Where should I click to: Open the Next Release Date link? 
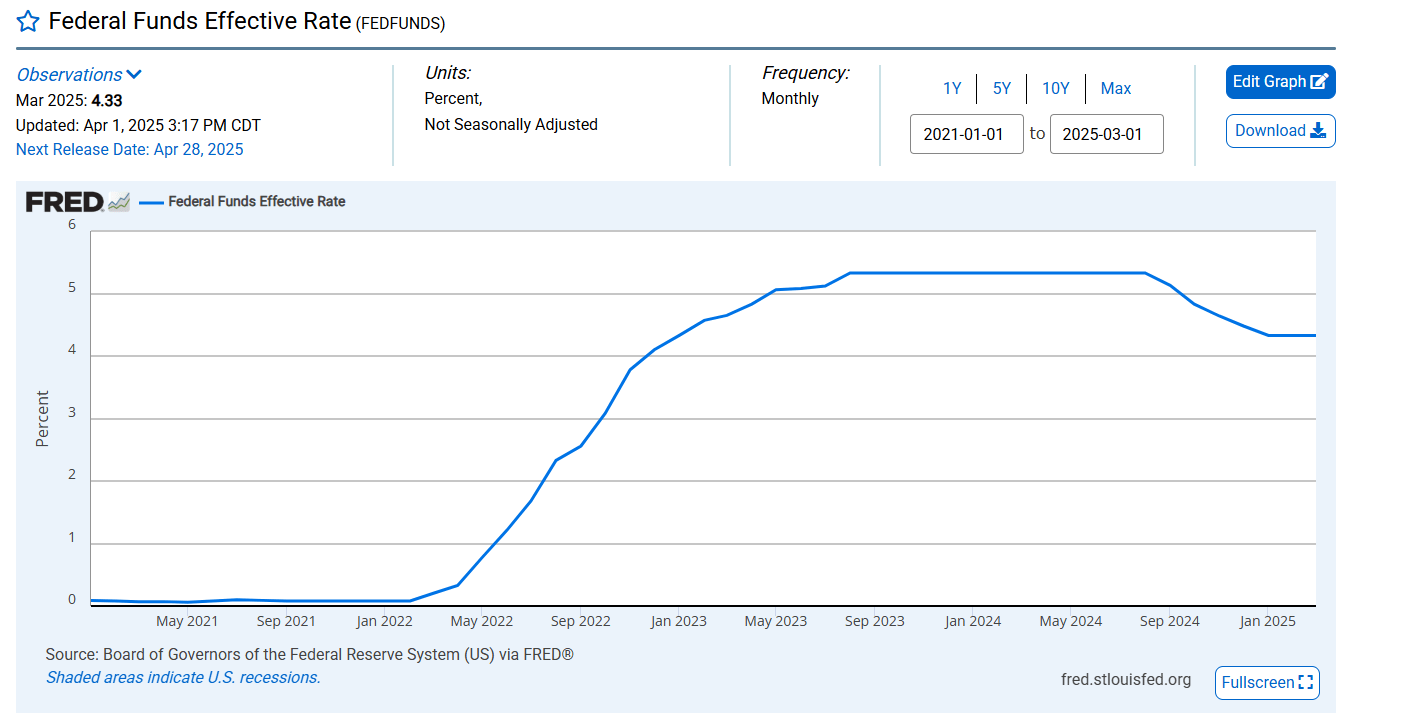click(x=129, y=150)
